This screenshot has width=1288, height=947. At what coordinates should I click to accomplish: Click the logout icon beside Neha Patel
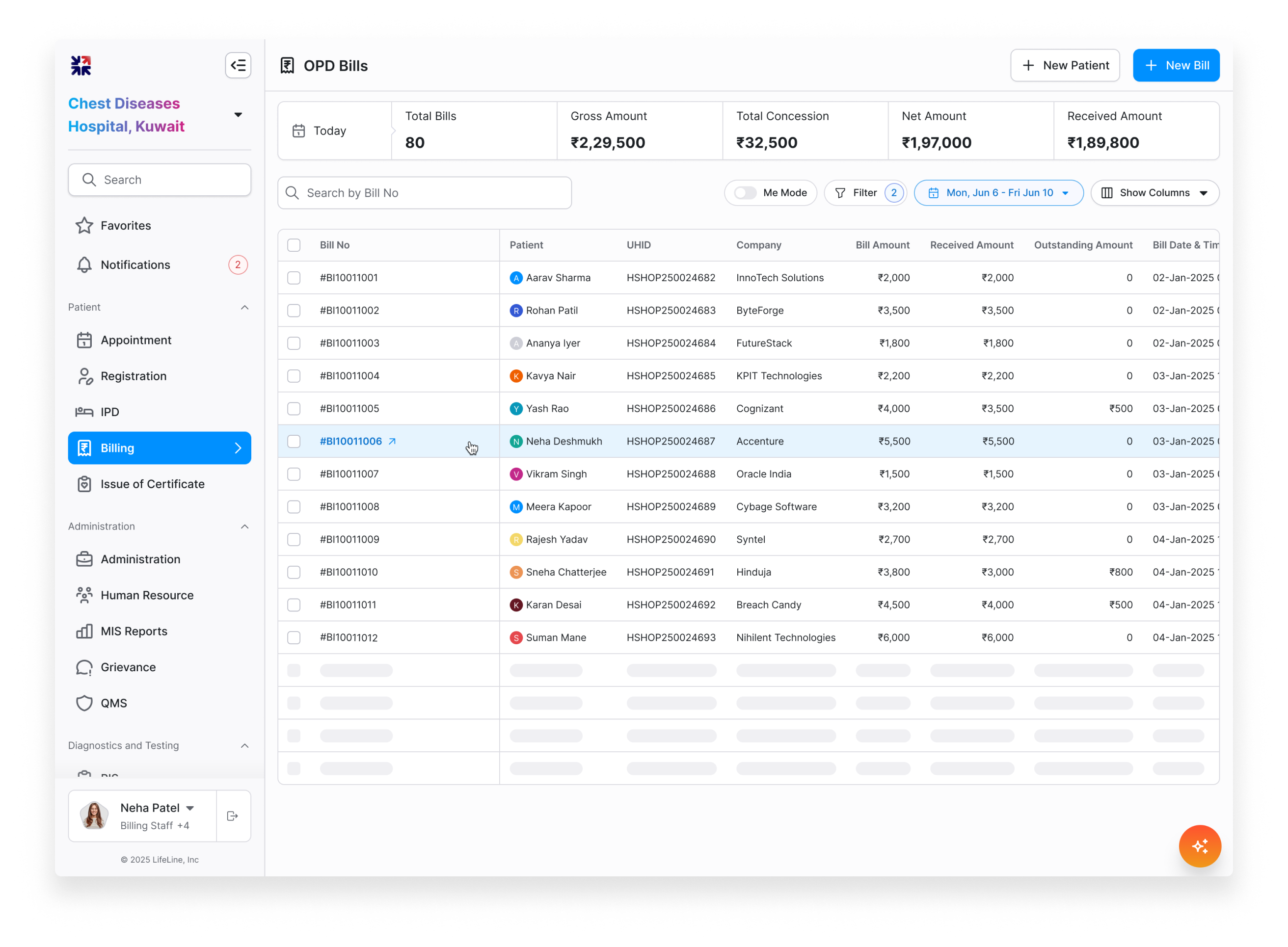[x=232, y=815]
